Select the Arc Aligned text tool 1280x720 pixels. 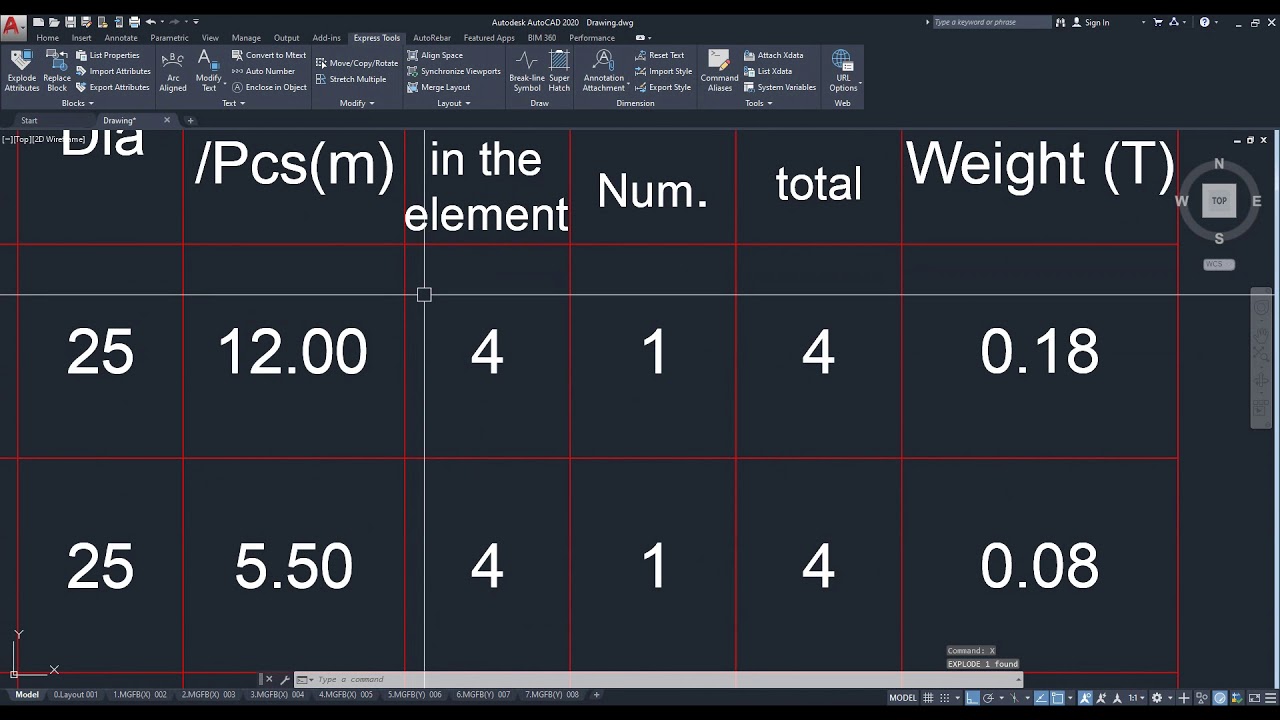tap(173, 70)
